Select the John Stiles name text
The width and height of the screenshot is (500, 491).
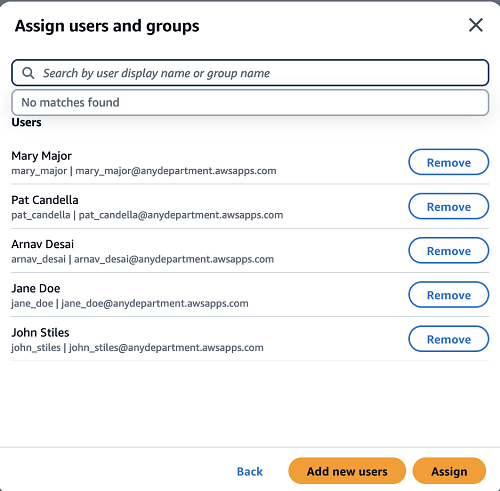click(40, 333)
